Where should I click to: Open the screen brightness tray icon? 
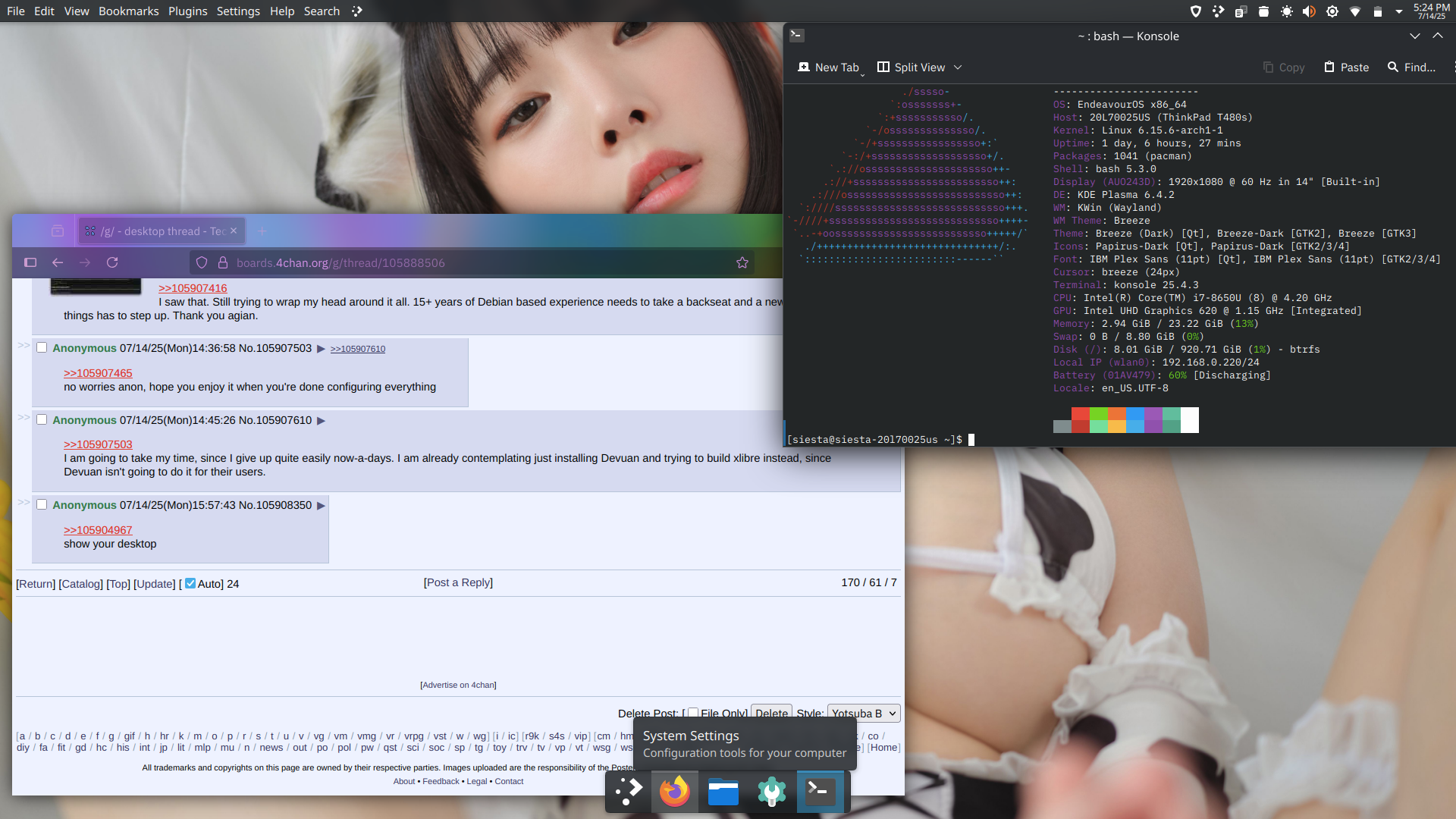click(x=1287, y=11)
